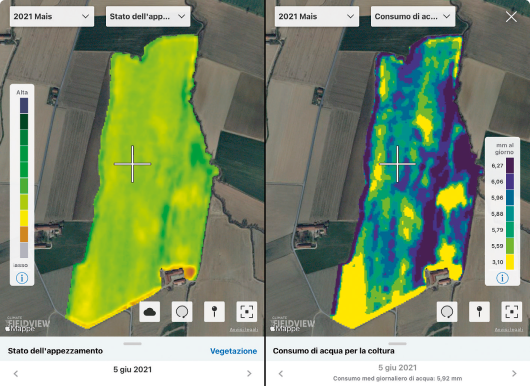Click the yellow 3,10 swatch in water legend
The height and width of the screenshot is (390, 530).
pyautogui.click(x=510, y=262)
